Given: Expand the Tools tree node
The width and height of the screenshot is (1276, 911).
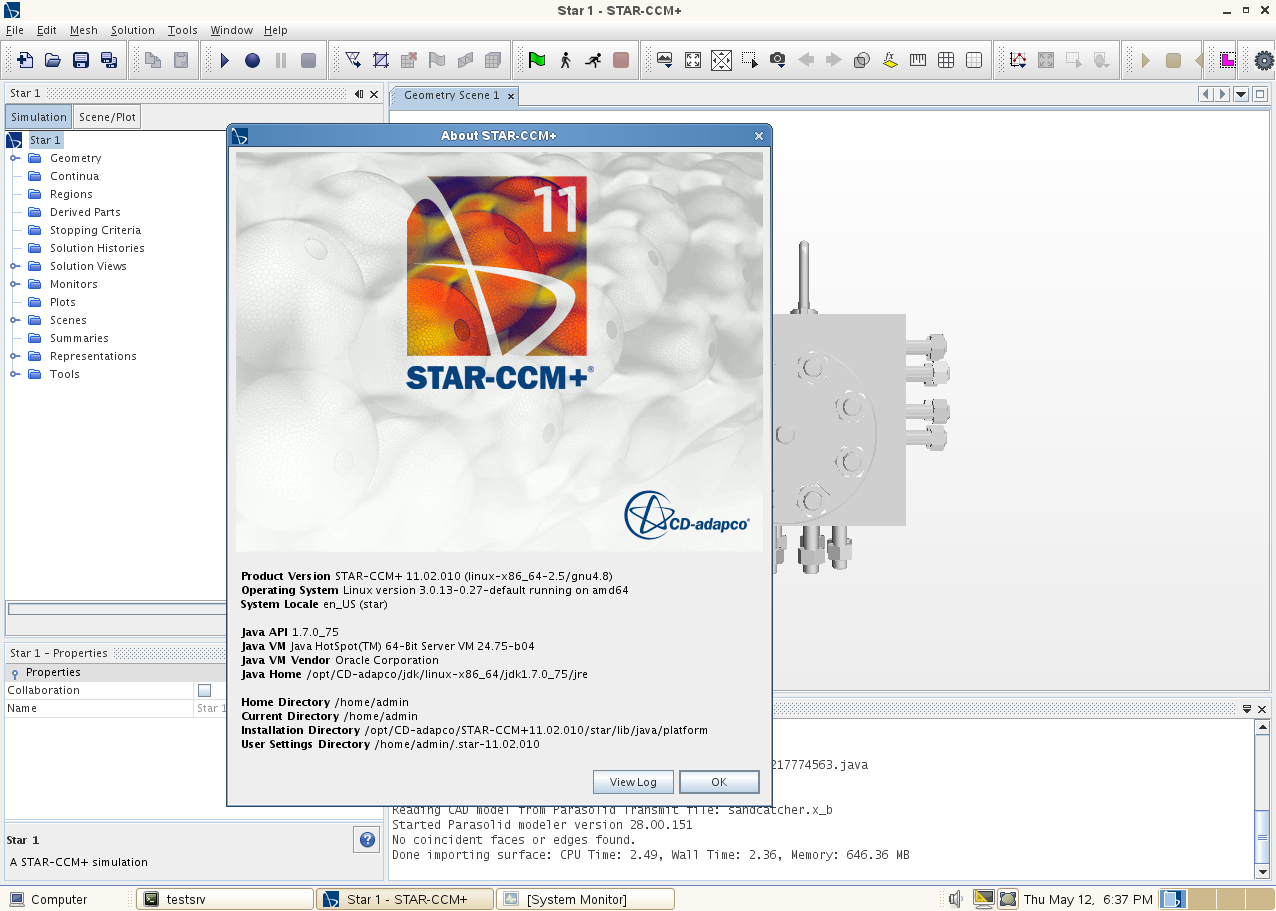Looking at the screenshot, I should (15, 374).
